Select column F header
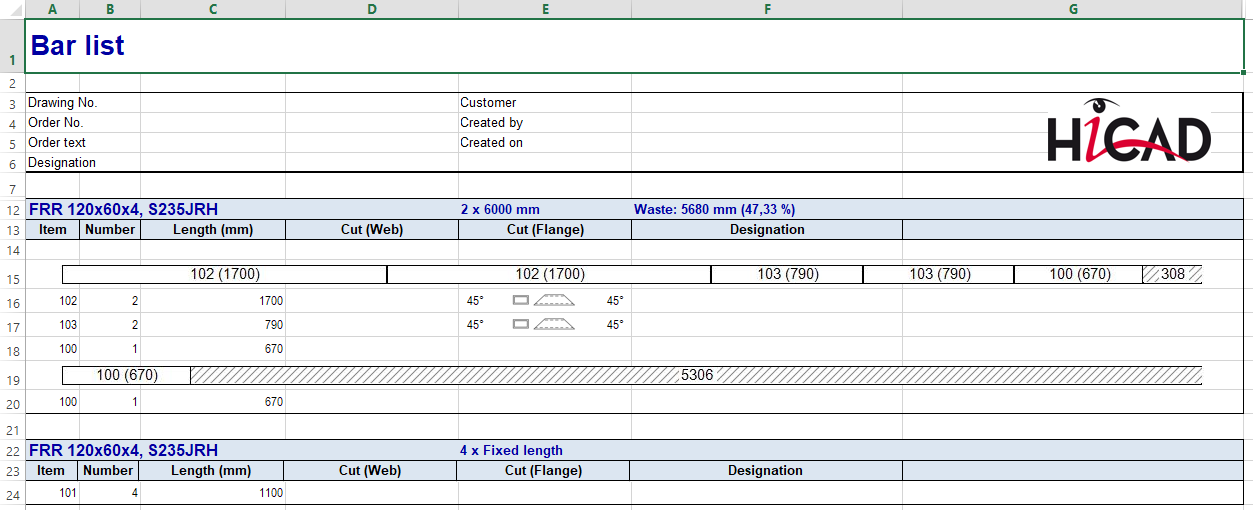Viewport: 1253px width, 510px height. [x=766, y=9]
